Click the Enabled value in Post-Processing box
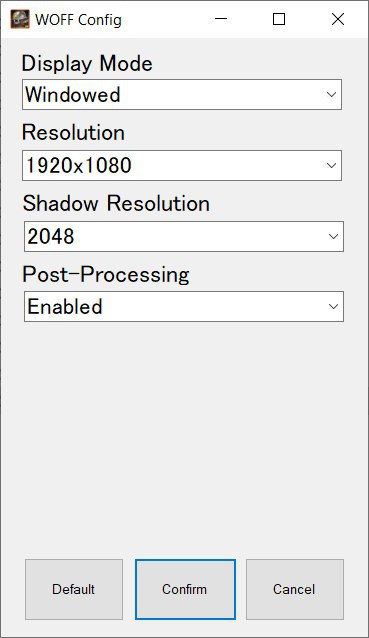Viewport: 369px width, 638px height. point(65,306)
